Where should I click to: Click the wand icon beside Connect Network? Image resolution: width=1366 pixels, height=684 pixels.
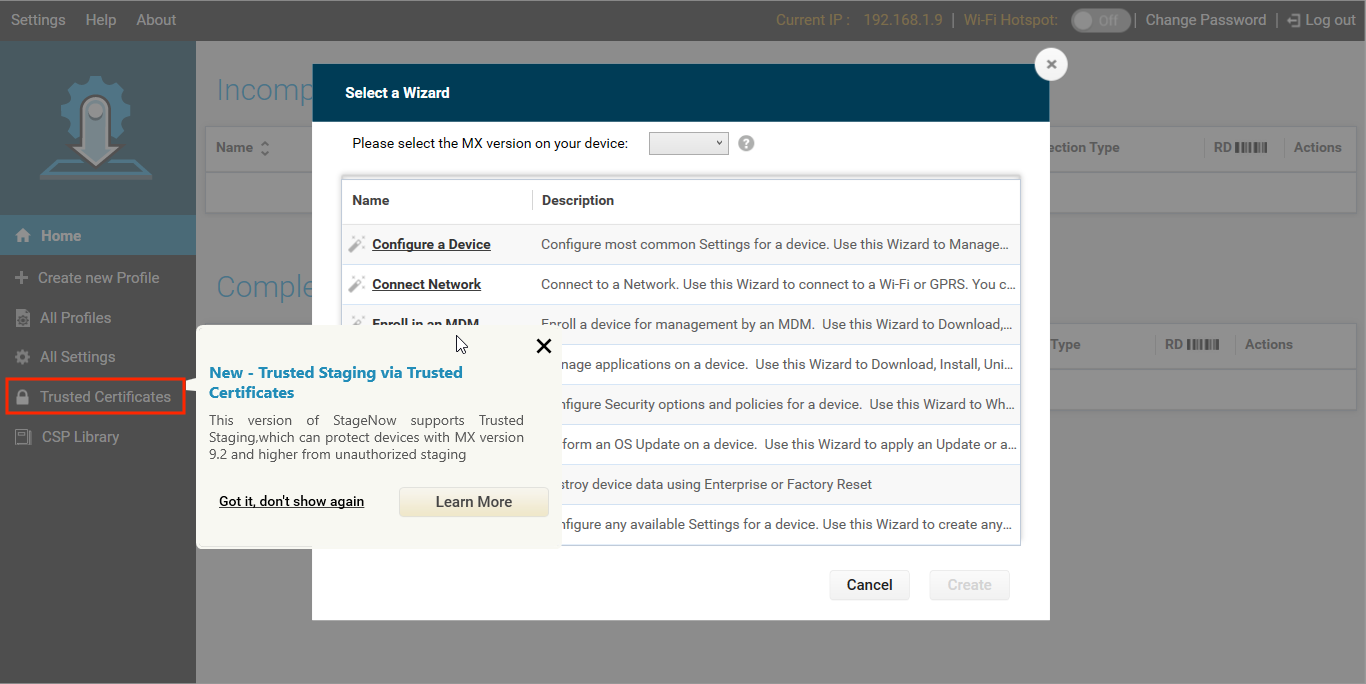[x=357, y=284]
